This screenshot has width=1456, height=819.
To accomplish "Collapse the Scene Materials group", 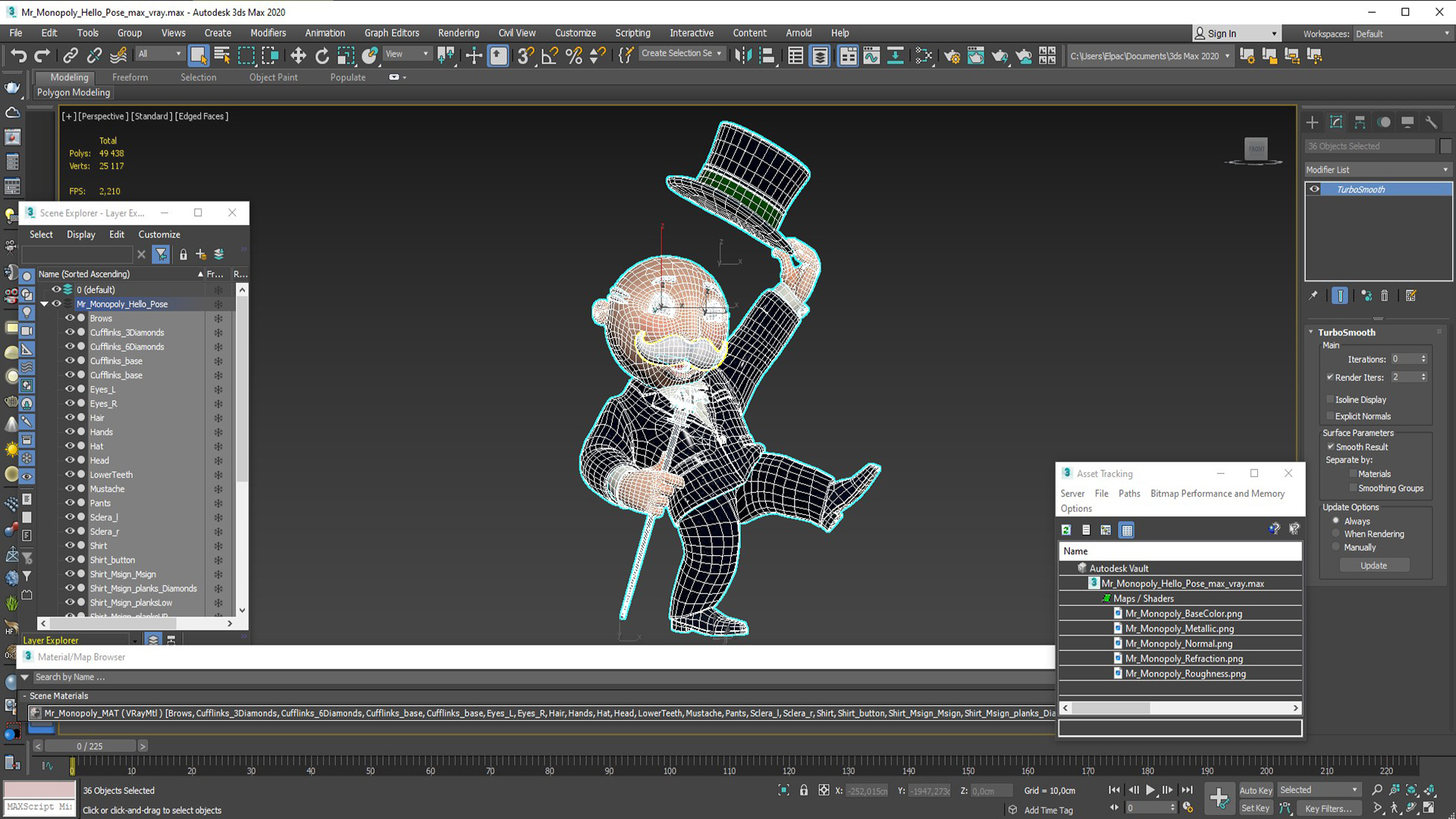I will [x=25, y=695].
